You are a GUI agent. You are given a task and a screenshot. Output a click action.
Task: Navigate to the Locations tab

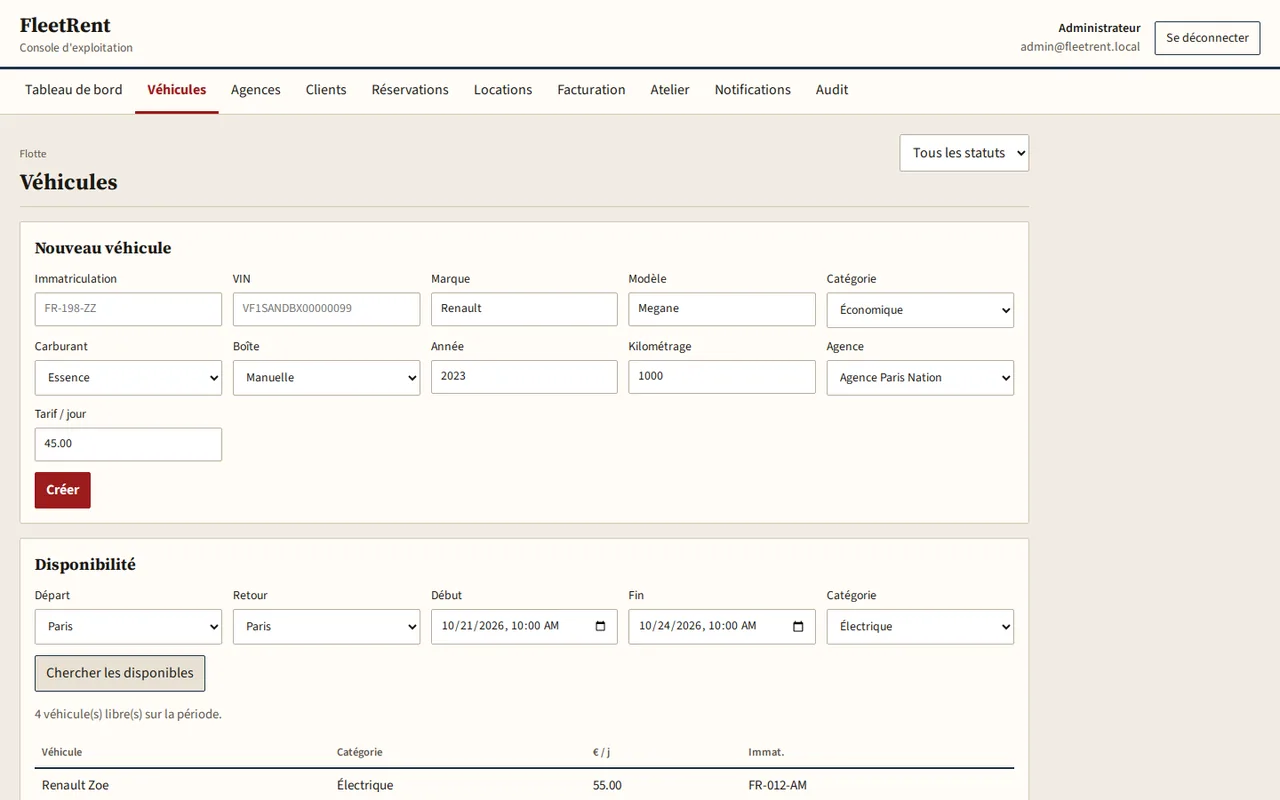point(503,90)
